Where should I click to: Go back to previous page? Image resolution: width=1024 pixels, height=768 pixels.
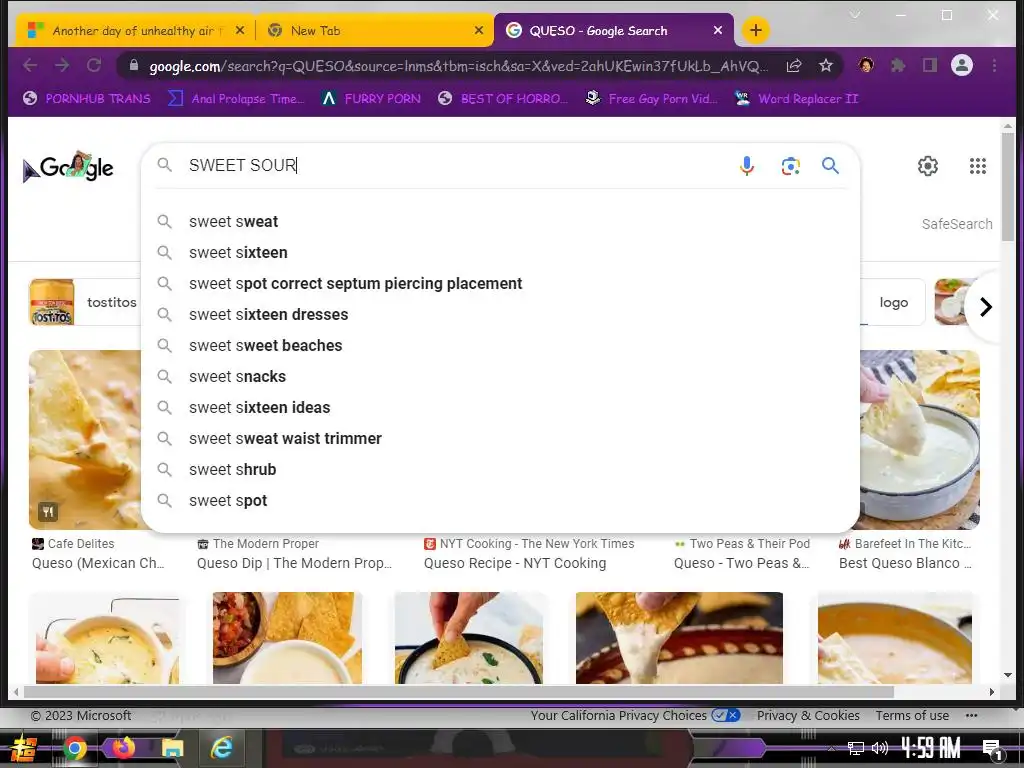(x=30, y=65)
